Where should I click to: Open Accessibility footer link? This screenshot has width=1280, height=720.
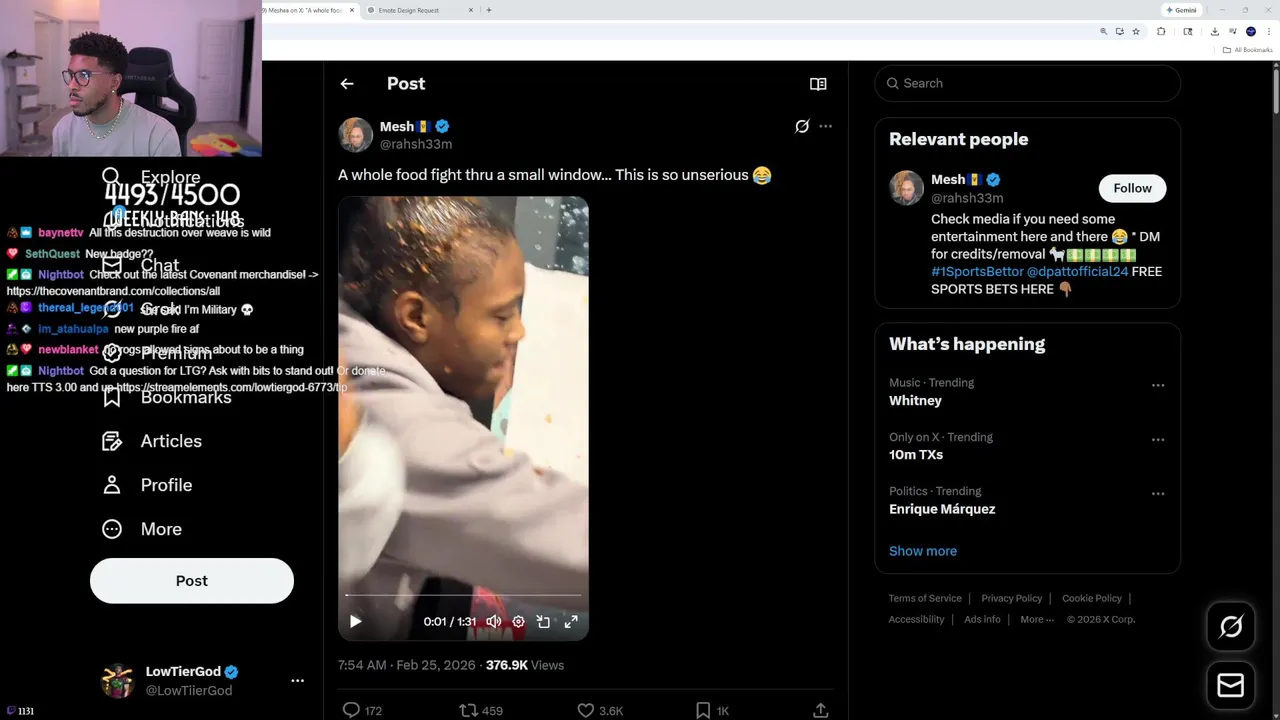click(x=916, y=619)
